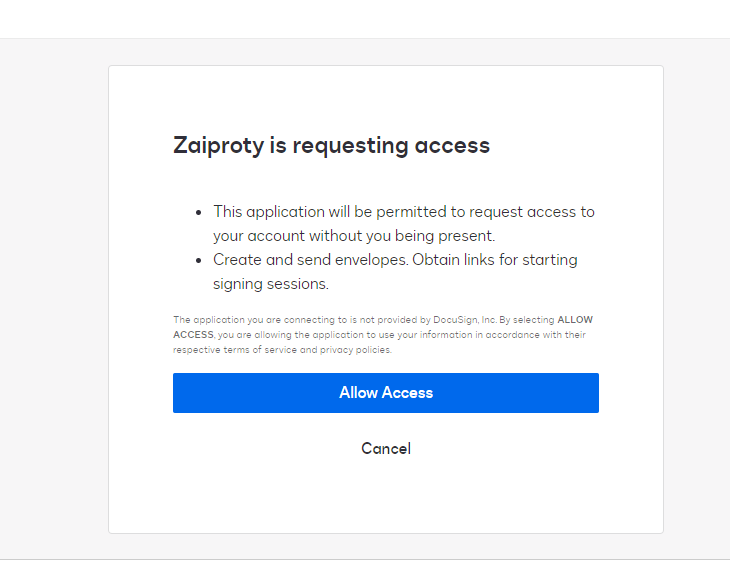Click the 'This application will be permitted' line
730x570 pixels.
(x=403, y=212)
